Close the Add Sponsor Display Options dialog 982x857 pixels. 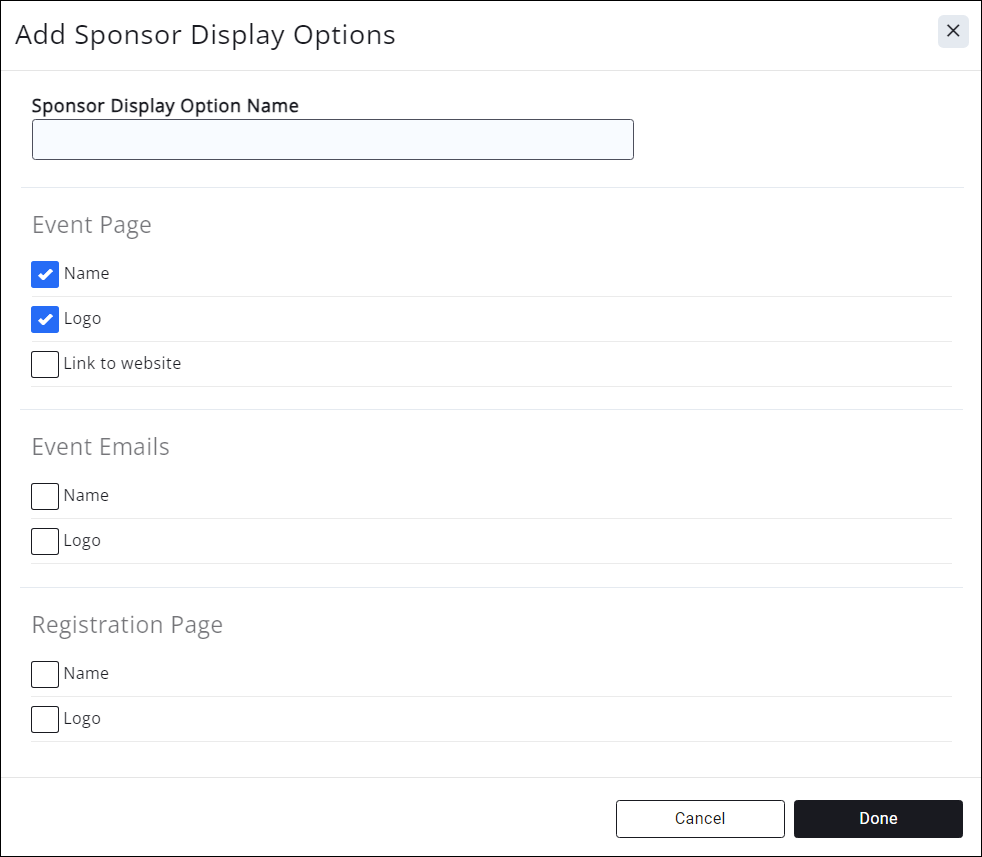pyautogui.click(x=953, y=31)
